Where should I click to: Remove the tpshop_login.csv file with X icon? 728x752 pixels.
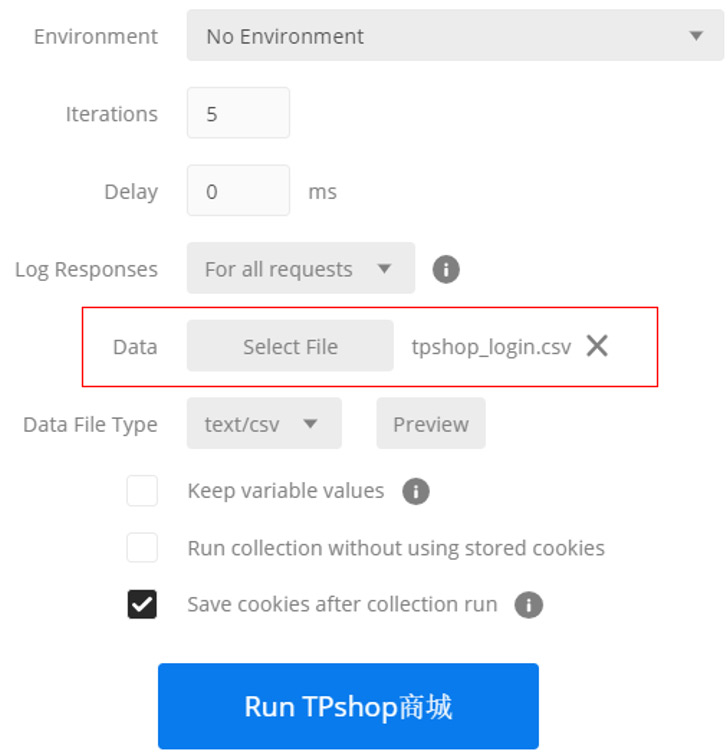click(597, 346)
